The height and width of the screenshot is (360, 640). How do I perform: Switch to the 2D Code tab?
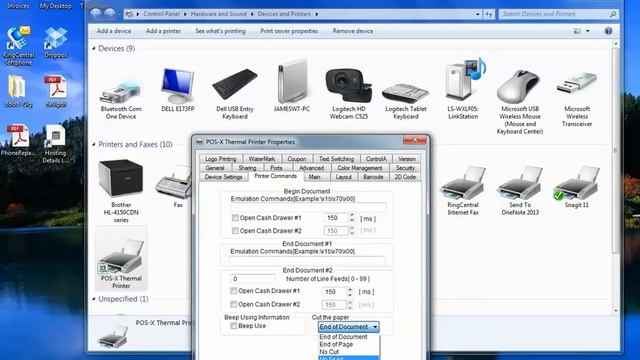click(x=405, y=177)
